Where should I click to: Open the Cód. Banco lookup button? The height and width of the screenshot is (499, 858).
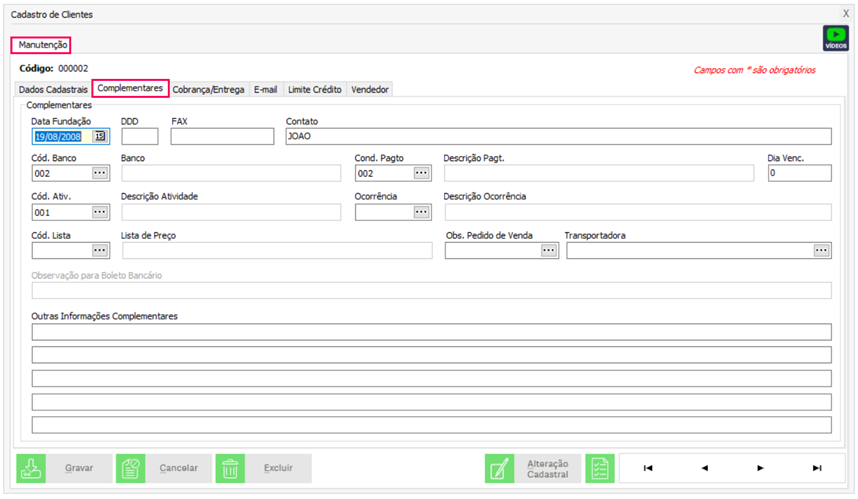[100, 173]
